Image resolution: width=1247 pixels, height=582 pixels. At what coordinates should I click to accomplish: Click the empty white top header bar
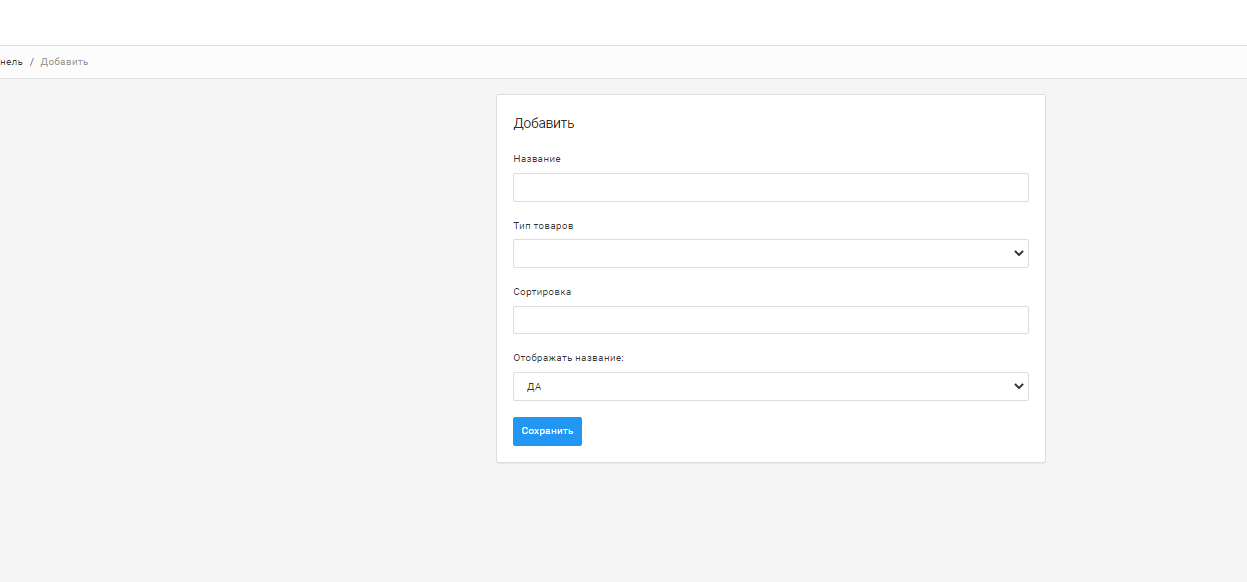coord(620,22)
